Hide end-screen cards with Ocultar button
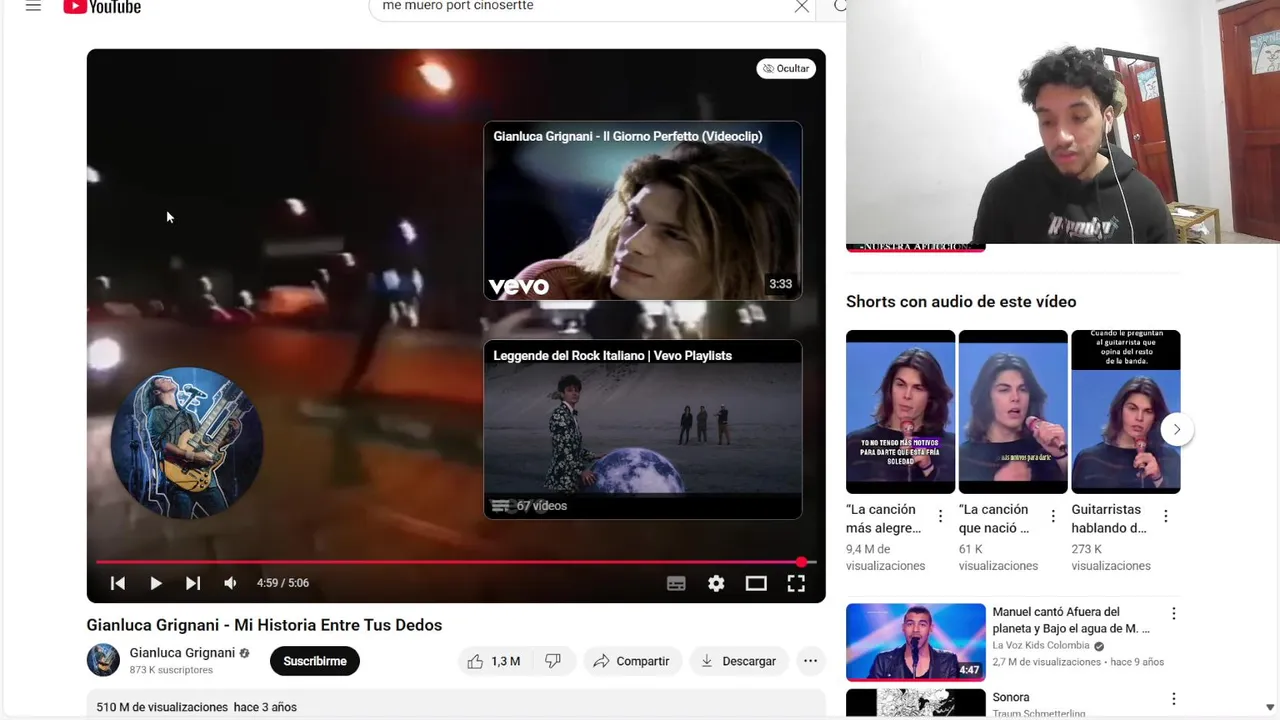 [x=786, y=68]
